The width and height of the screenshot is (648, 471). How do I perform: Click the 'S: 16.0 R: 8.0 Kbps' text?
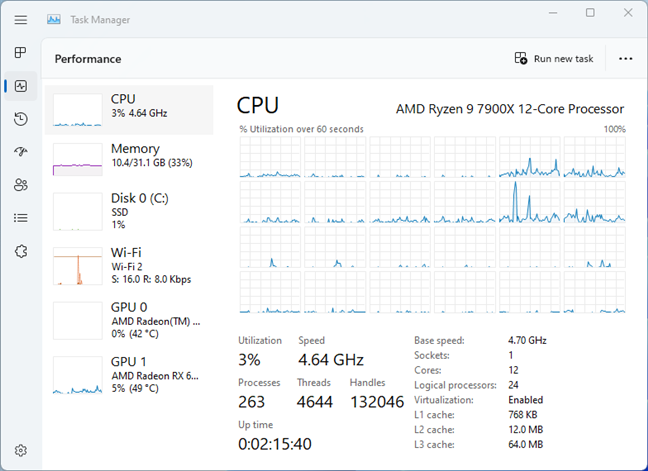pyautogui.click(x=151, y=279)
